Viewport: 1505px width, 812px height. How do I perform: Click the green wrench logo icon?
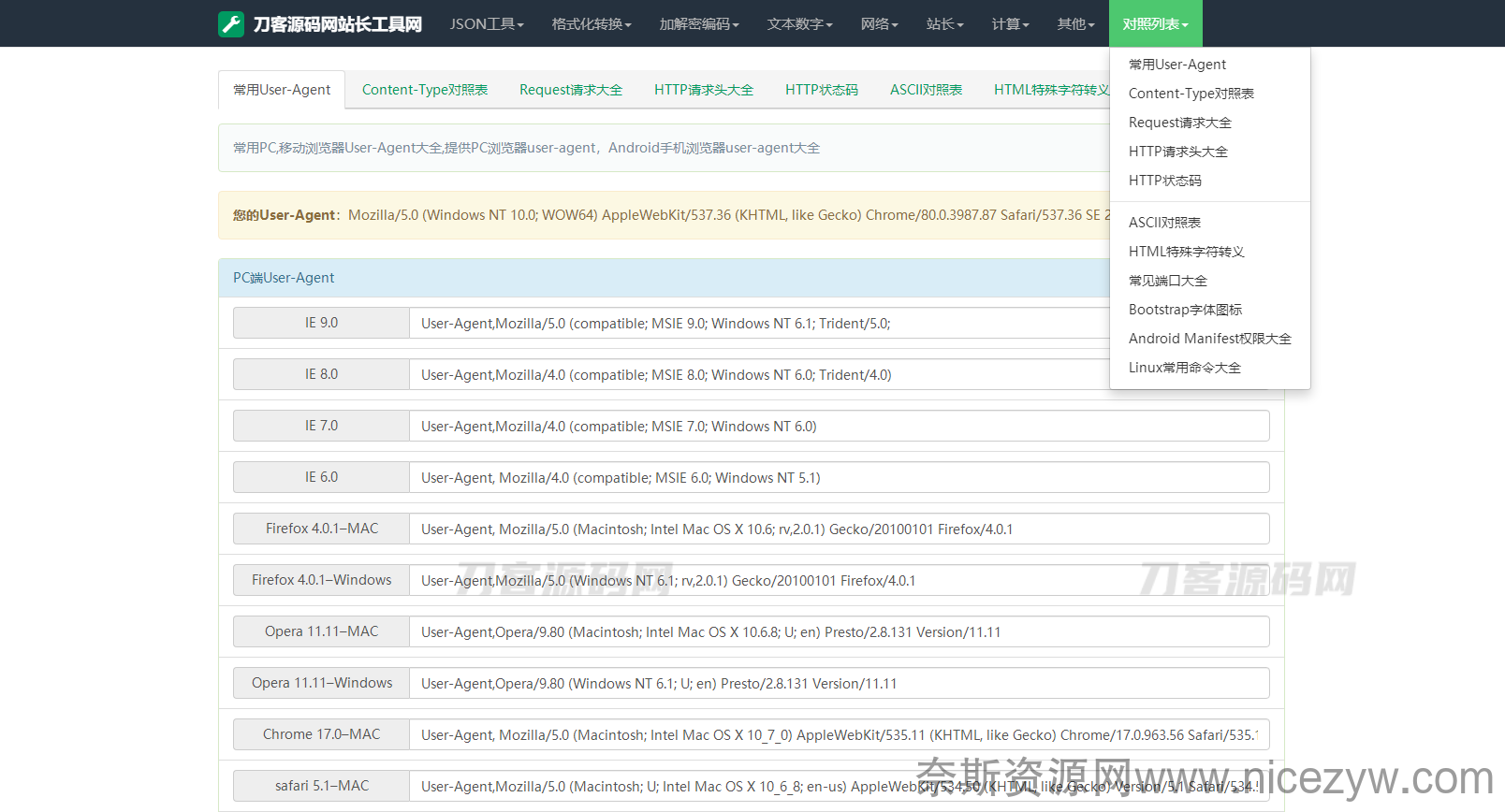pos(231,24)
